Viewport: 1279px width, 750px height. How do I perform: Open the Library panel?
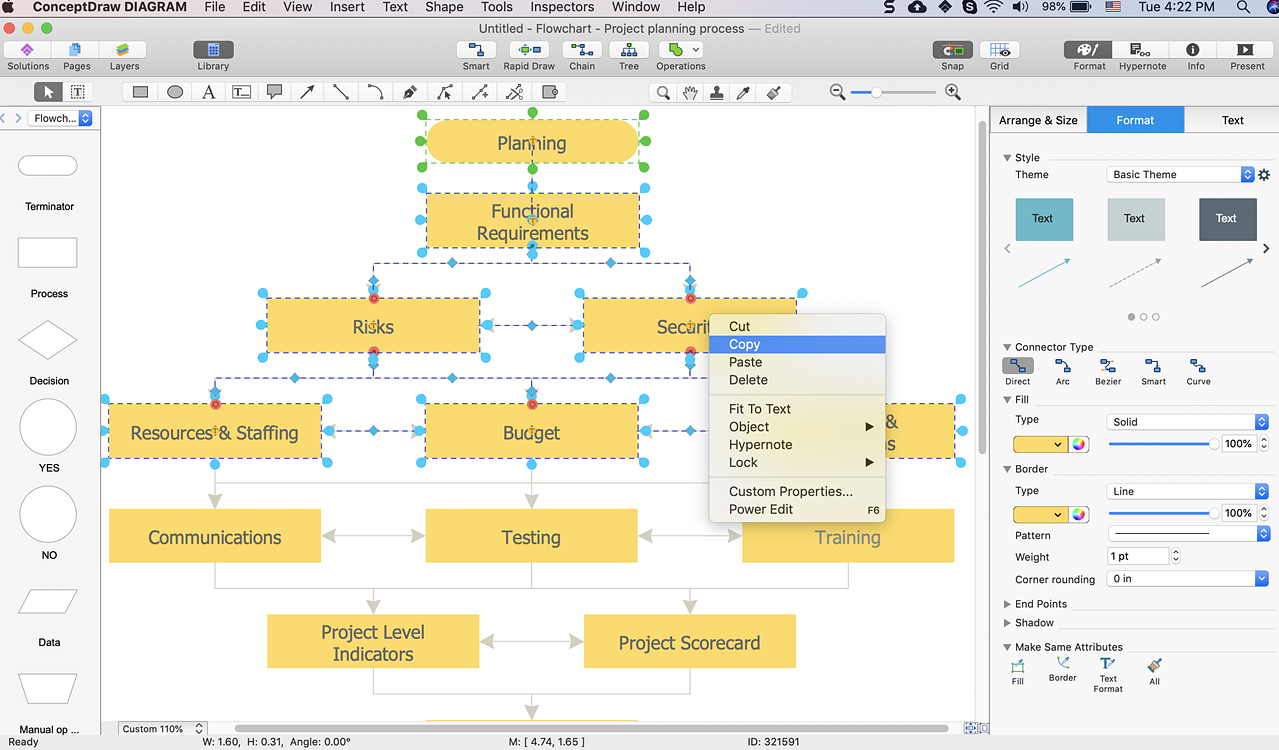click(213, 50)
